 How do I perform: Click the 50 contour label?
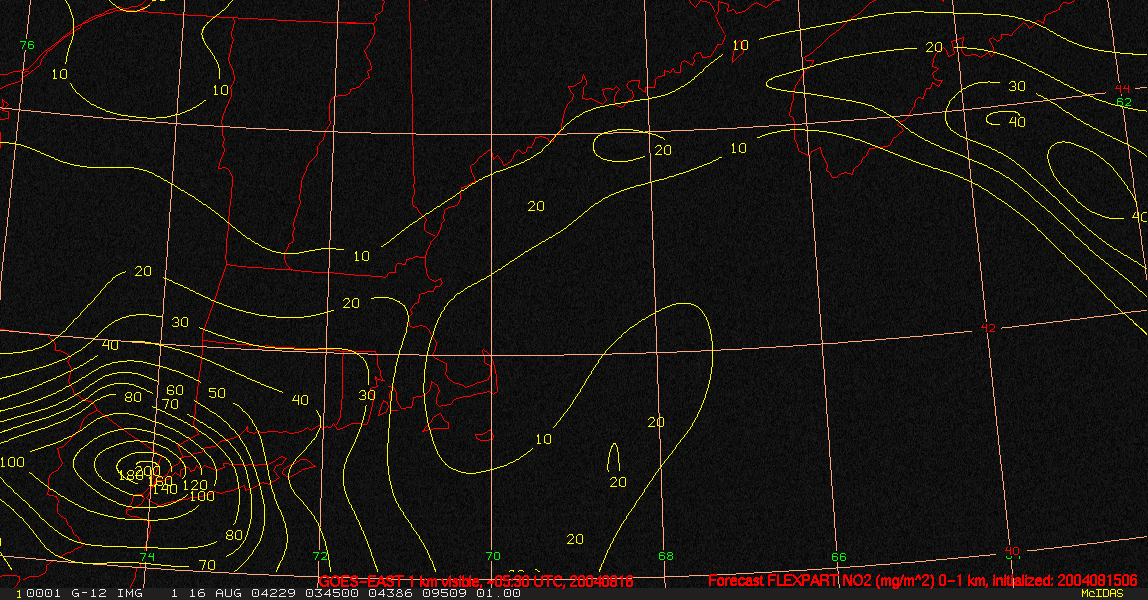tap(217, 393)
